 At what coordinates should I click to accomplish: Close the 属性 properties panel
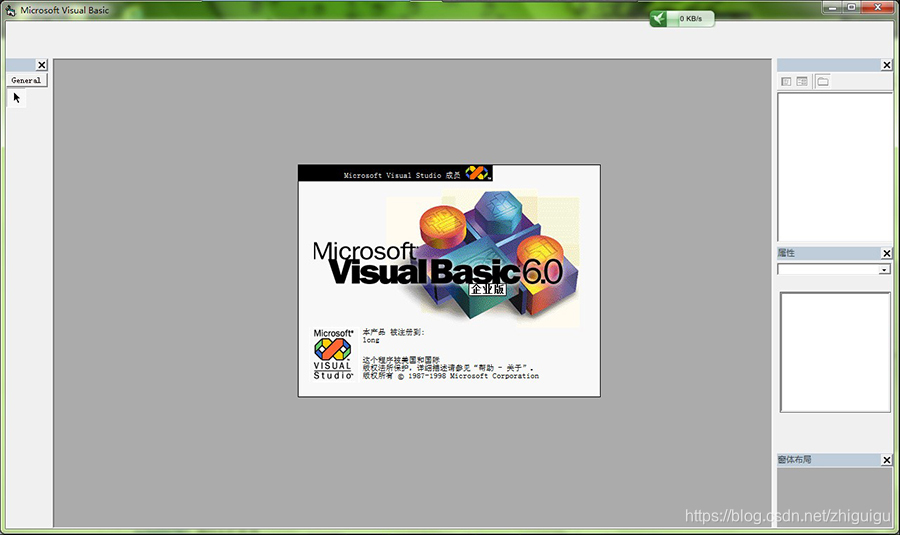coord(887,253)
